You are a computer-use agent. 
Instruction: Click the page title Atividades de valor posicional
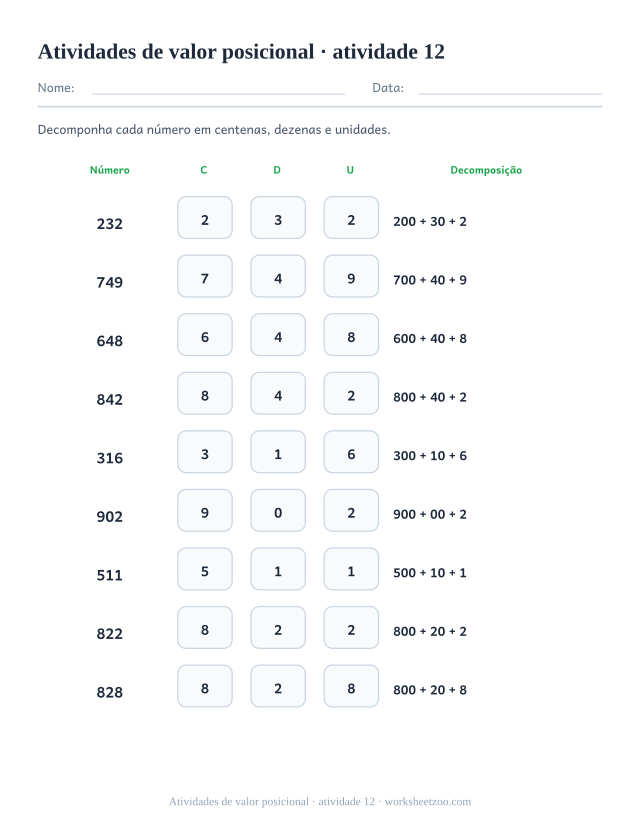pos(176,52)
